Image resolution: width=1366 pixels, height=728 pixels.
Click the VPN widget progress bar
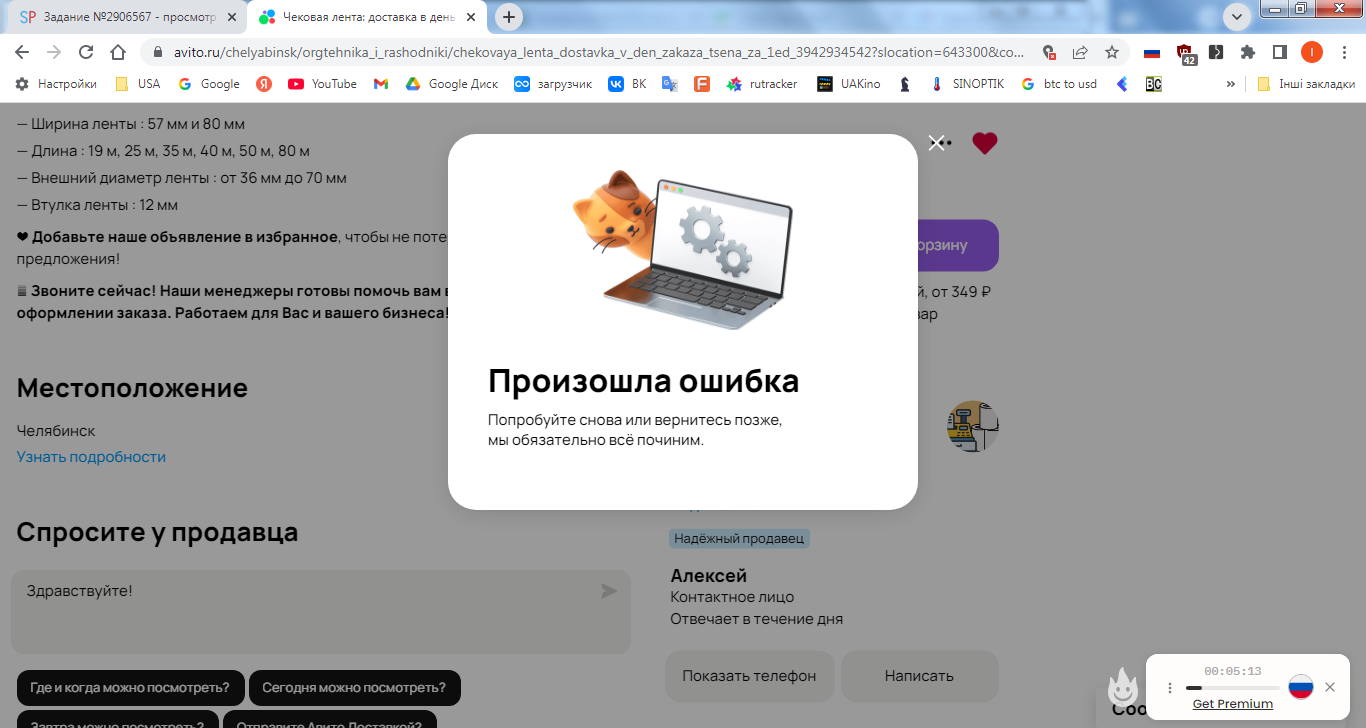click(x=1232, y=688)
